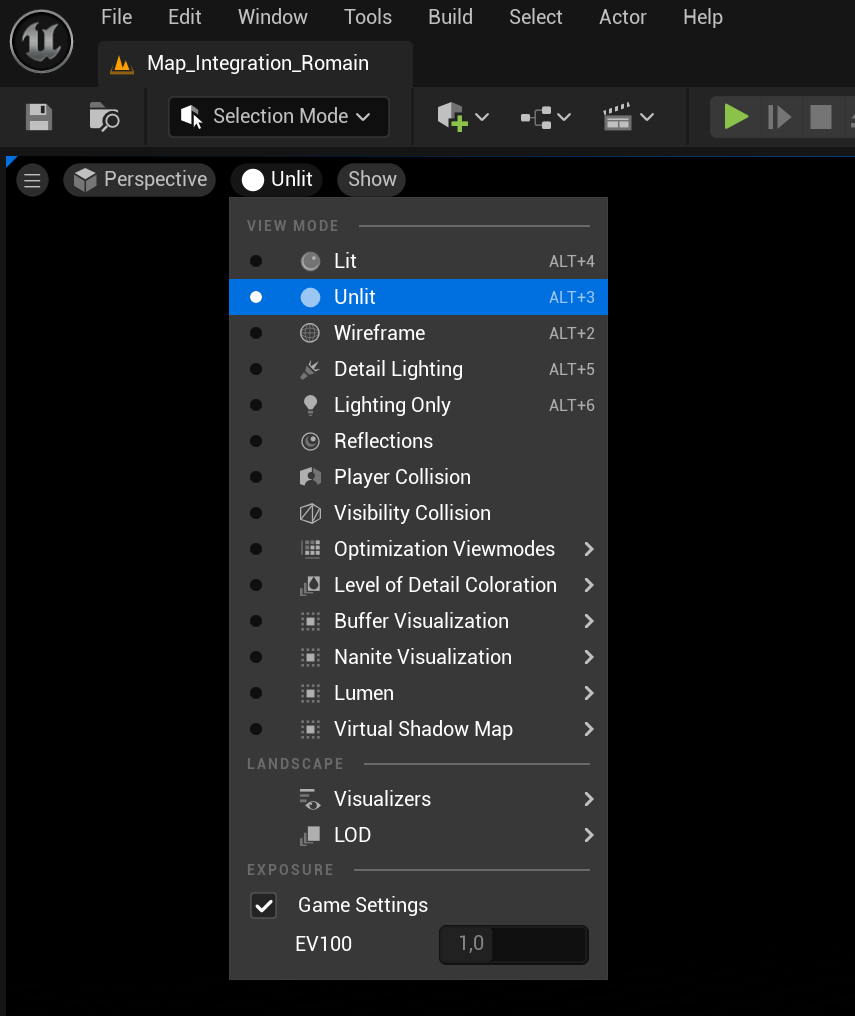Expand the landscape LOD submenu arrow
Viewport: 855px width, 1016px height.
pyautogui.click(x=589, y=835)
